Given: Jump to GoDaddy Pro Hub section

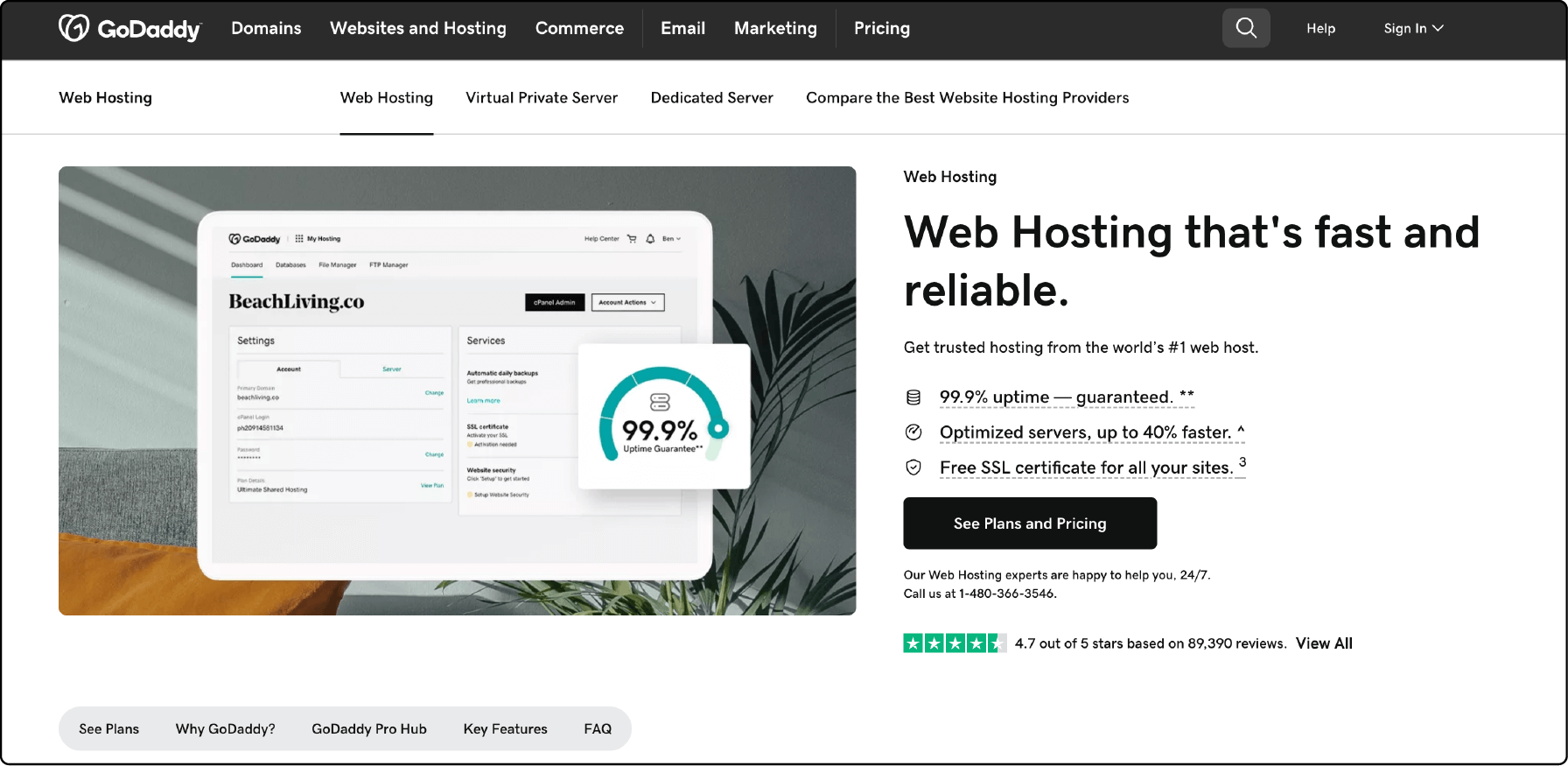Looking at the screenshot, I should click(x=369, y=728).
